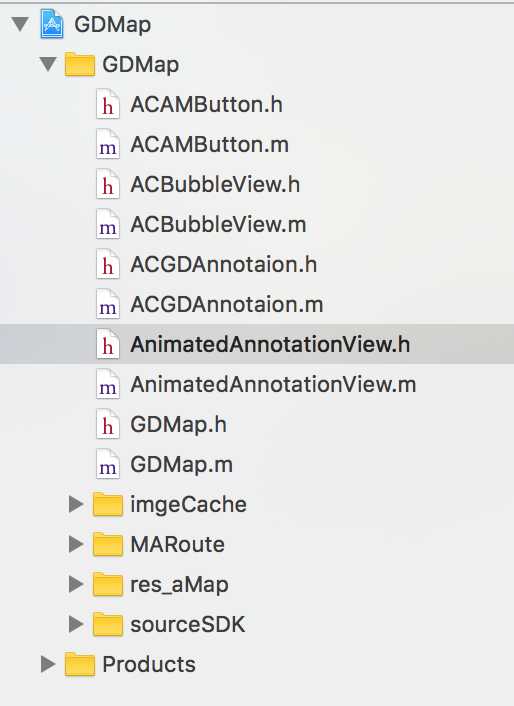Expand the res_aMap folder arrow
The height and width of the screenshot is (706, 514).
[76, 584]
